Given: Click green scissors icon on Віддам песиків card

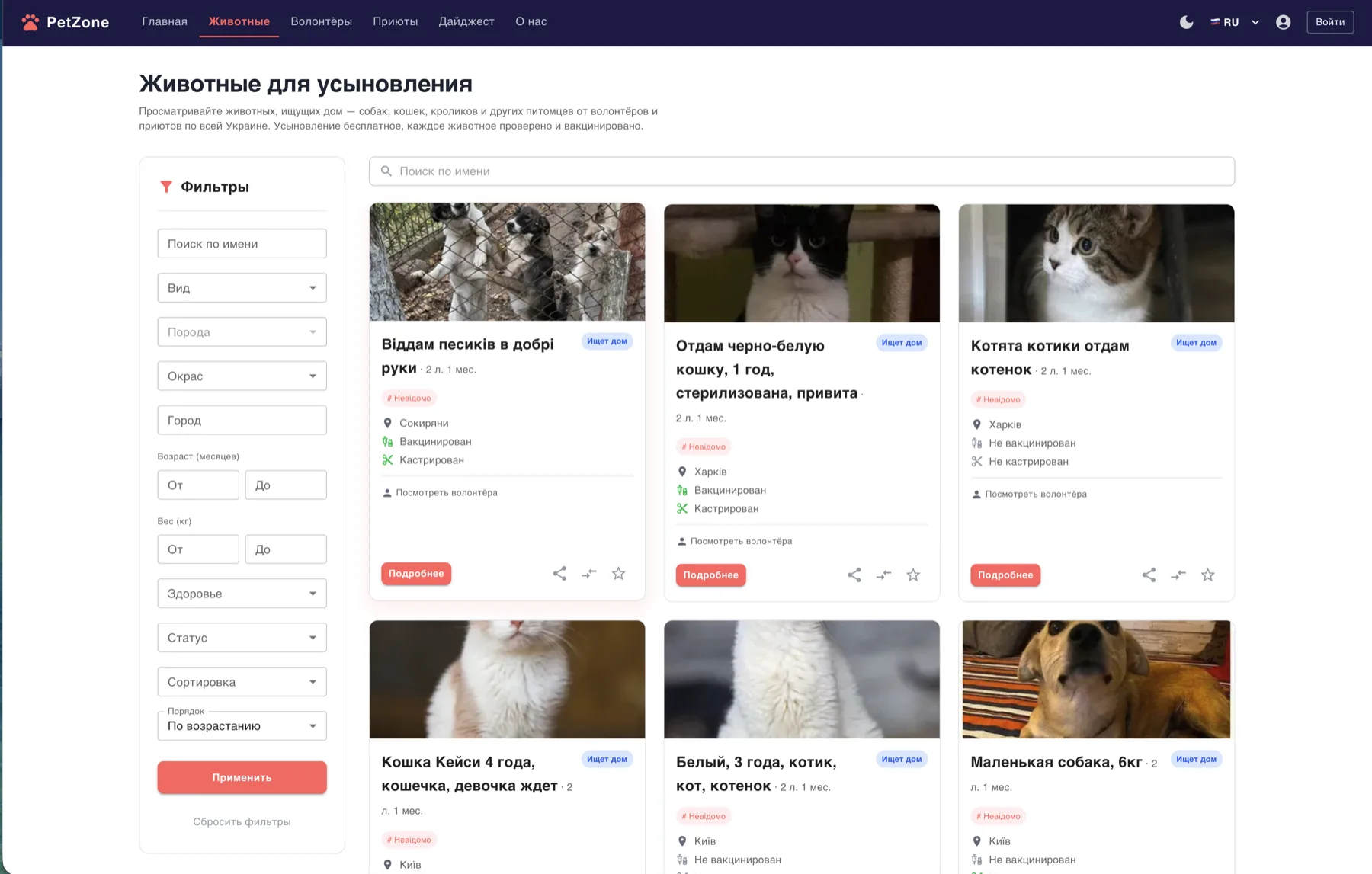Looking at the screenshot, I should point(387,460).
